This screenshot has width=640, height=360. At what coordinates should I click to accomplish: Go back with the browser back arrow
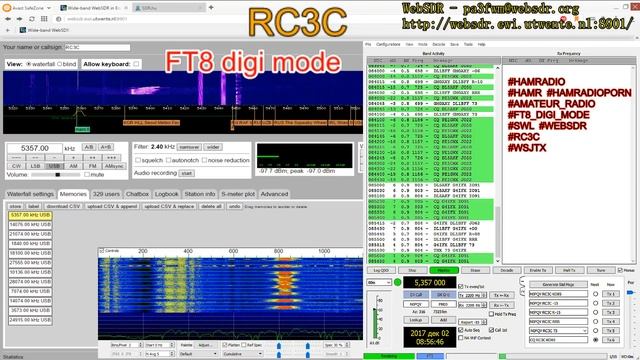click(8, 19)
